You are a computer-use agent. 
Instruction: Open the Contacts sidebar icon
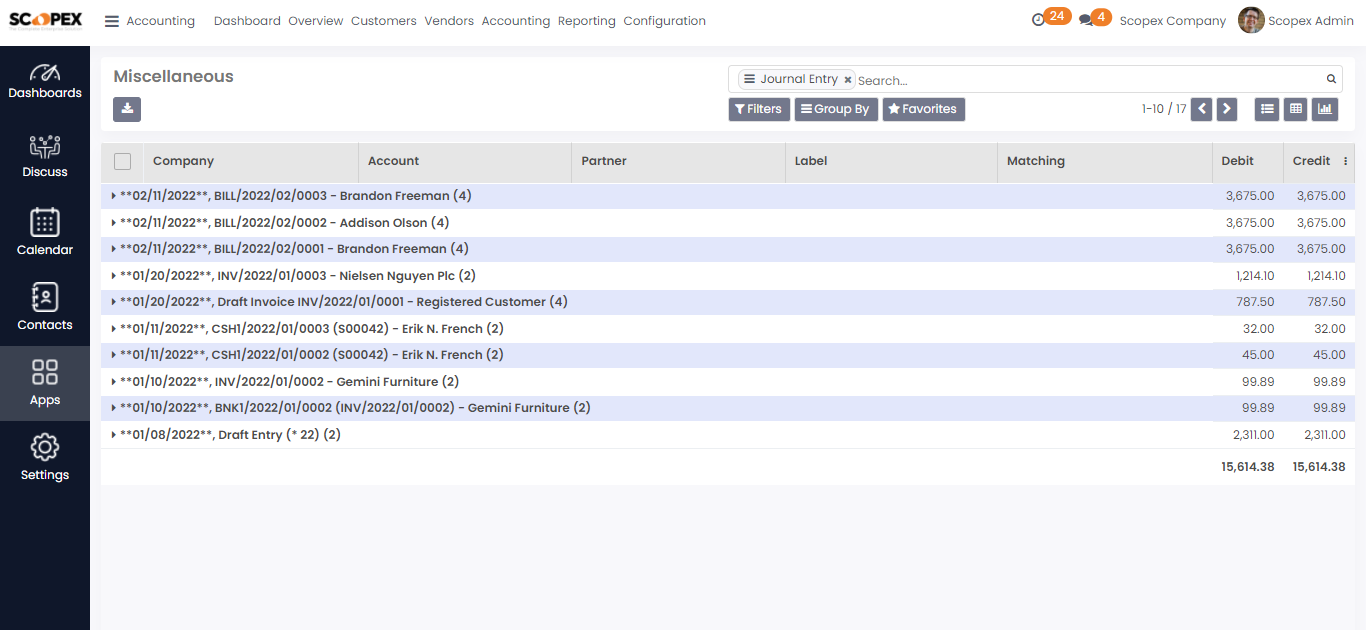click(45, 307)
